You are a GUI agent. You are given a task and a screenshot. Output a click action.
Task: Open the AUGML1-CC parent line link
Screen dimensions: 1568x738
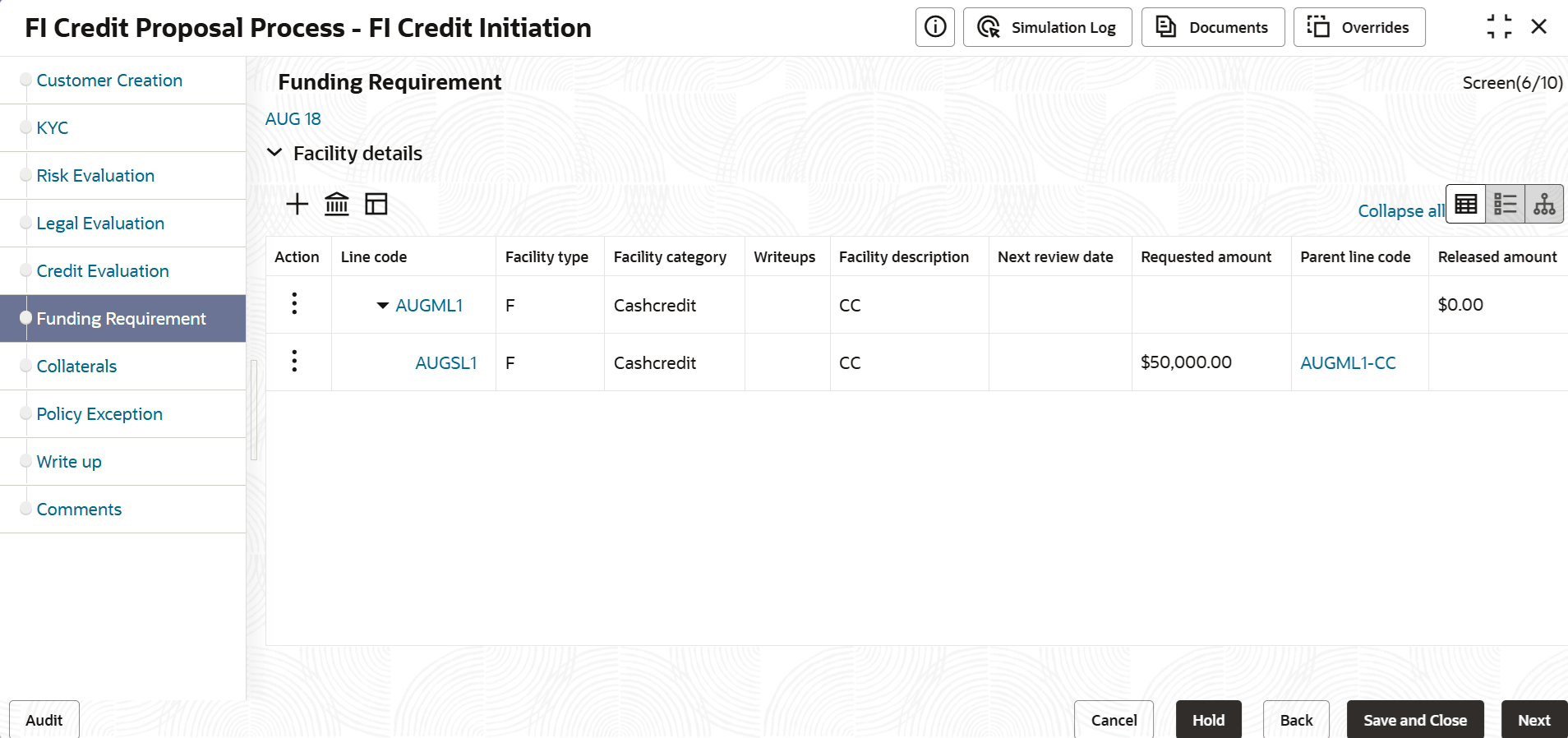[1348, 362]
